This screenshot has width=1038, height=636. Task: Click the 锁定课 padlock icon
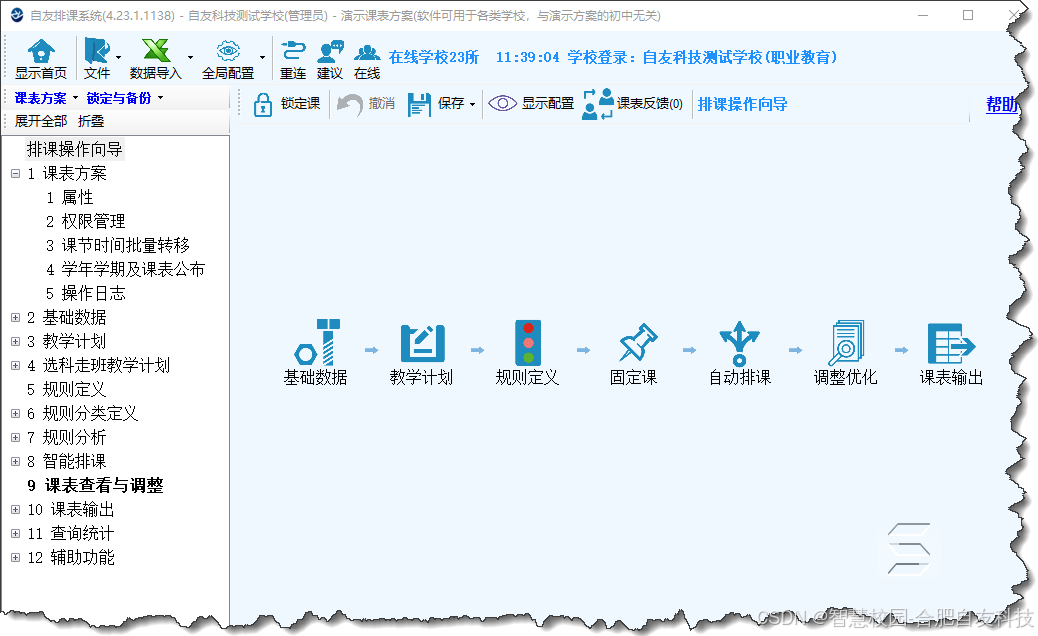click(263, 104)
